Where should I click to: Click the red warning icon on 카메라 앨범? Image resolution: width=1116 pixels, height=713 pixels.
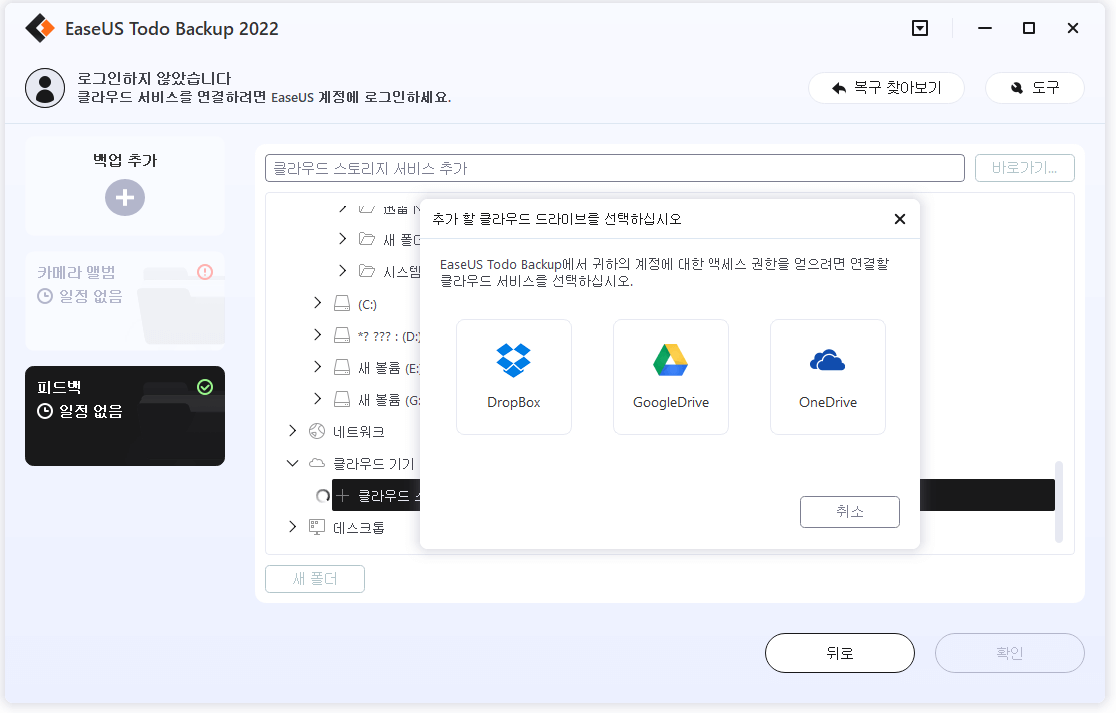click(x=205, y=271)
